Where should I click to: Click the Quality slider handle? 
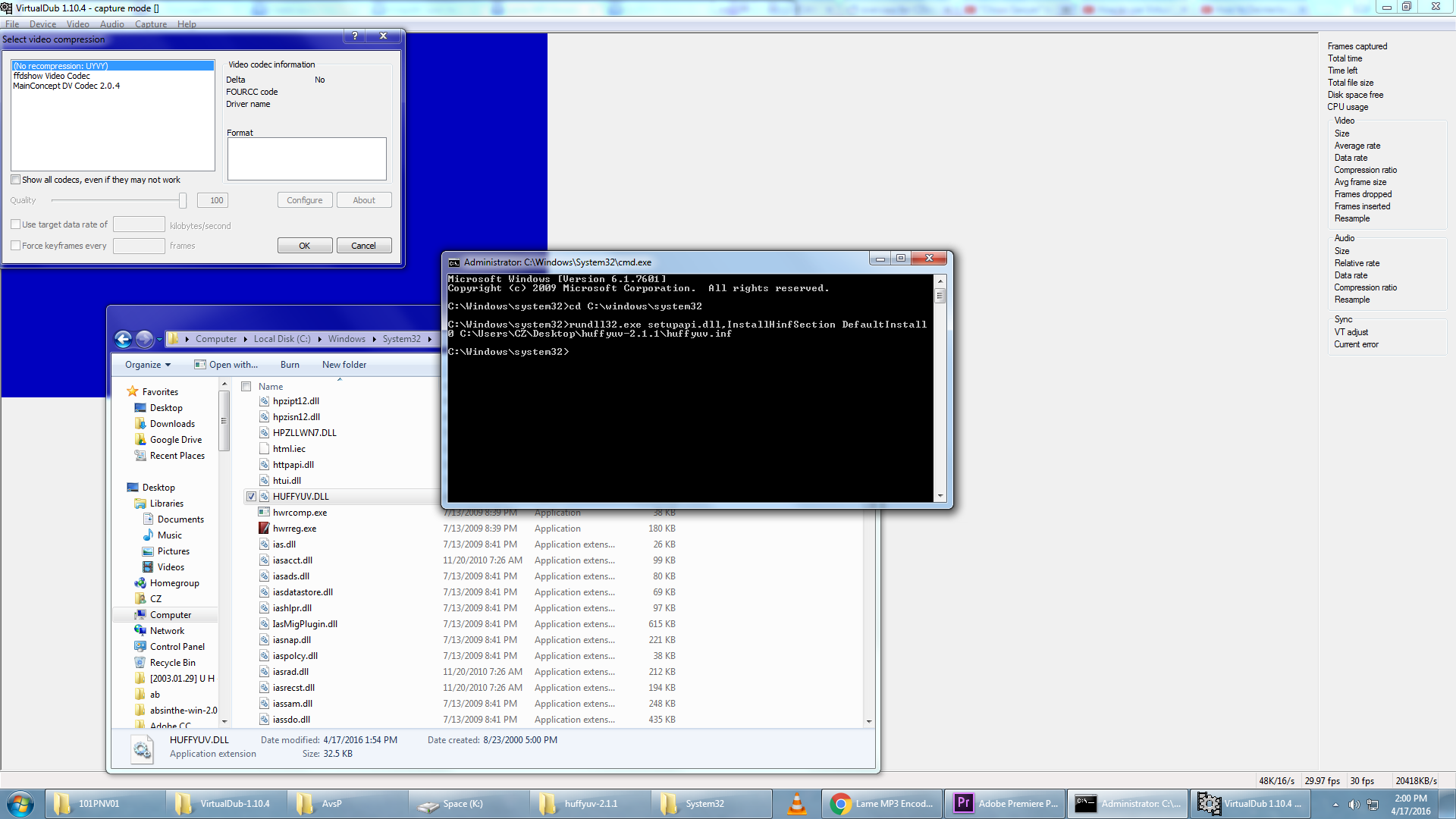click(183, 200)
